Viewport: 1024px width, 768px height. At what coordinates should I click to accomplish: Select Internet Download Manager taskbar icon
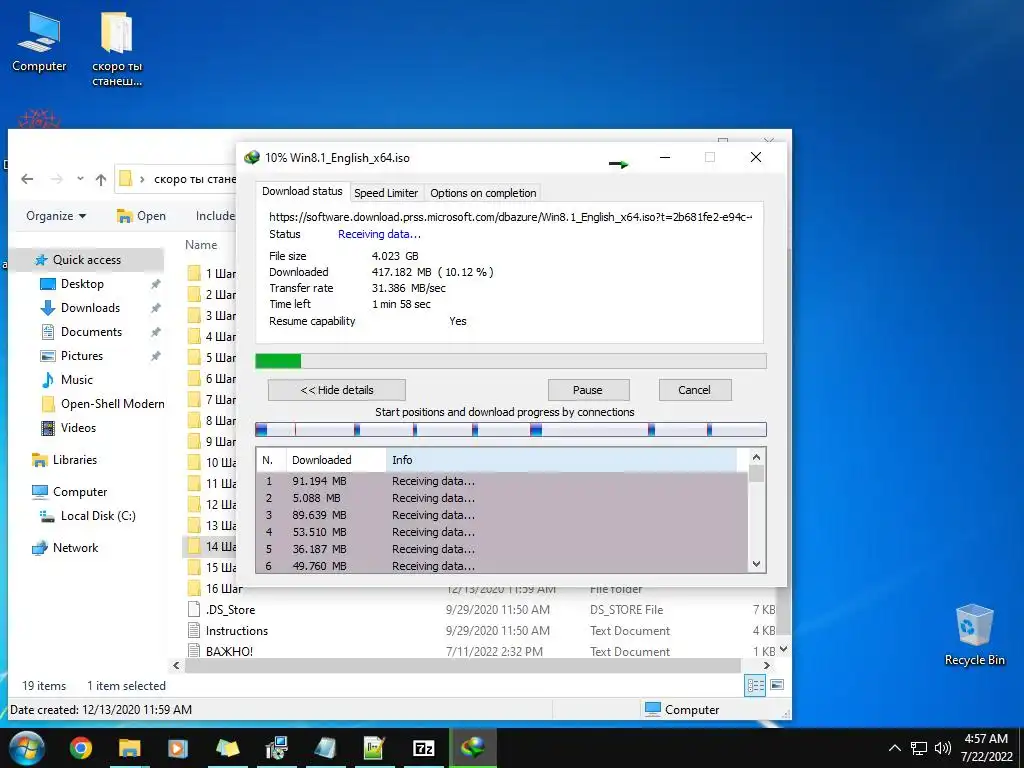[x=473, y=748]
